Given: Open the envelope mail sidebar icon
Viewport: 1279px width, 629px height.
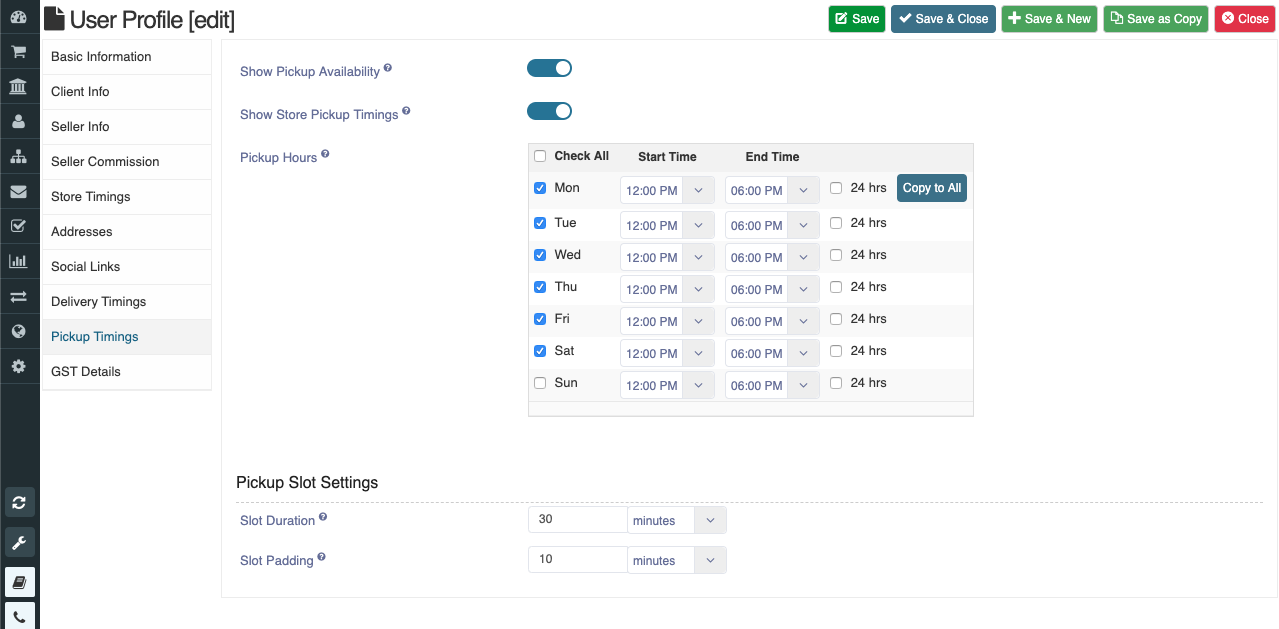Looking at the screenshot, I should [18, 192].
